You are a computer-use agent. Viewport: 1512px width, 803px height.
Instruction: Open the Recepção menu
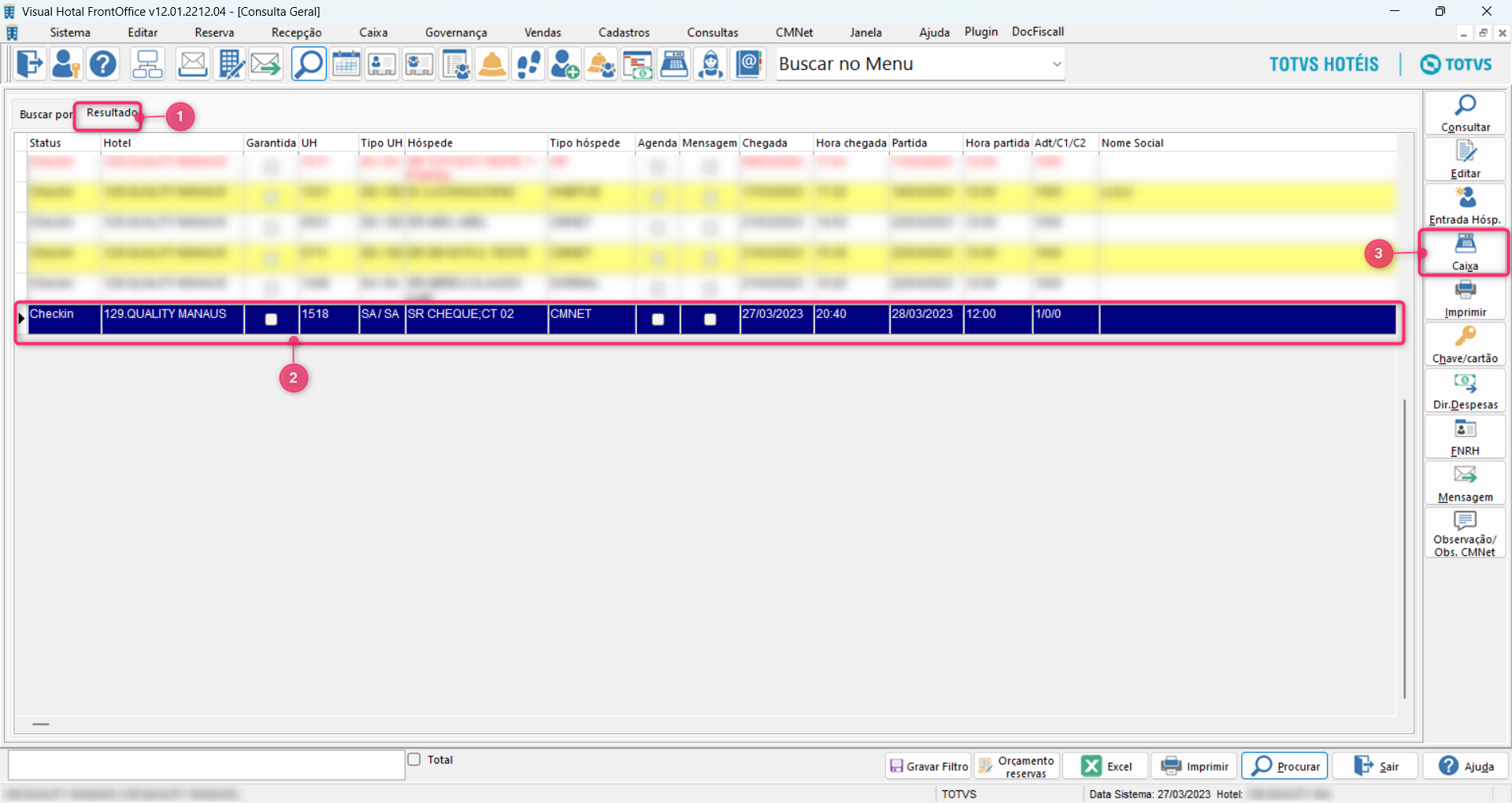(297, 32)
